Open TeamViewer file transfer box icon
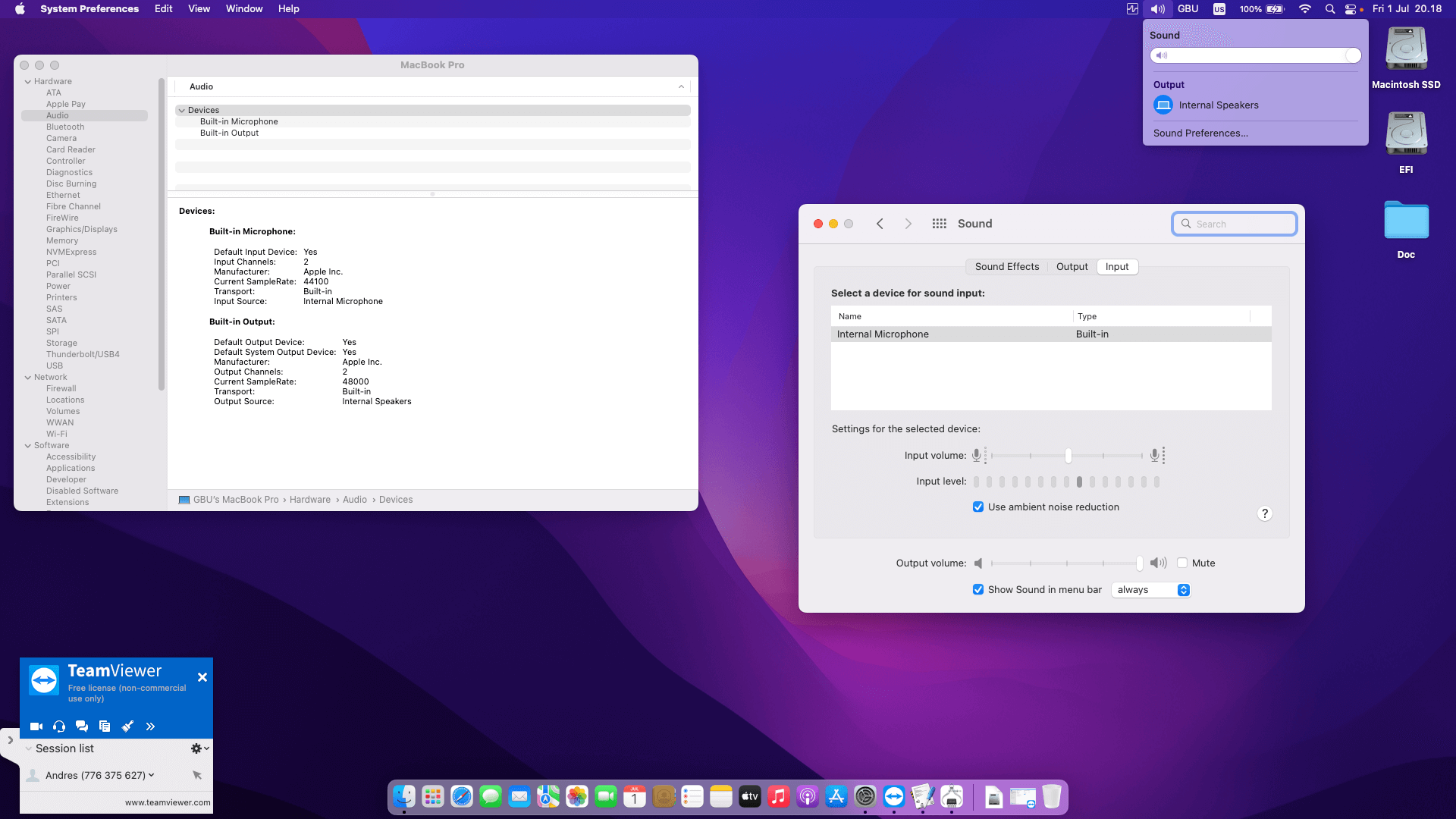Screen dimensions: 1456x819 (105, 726)
